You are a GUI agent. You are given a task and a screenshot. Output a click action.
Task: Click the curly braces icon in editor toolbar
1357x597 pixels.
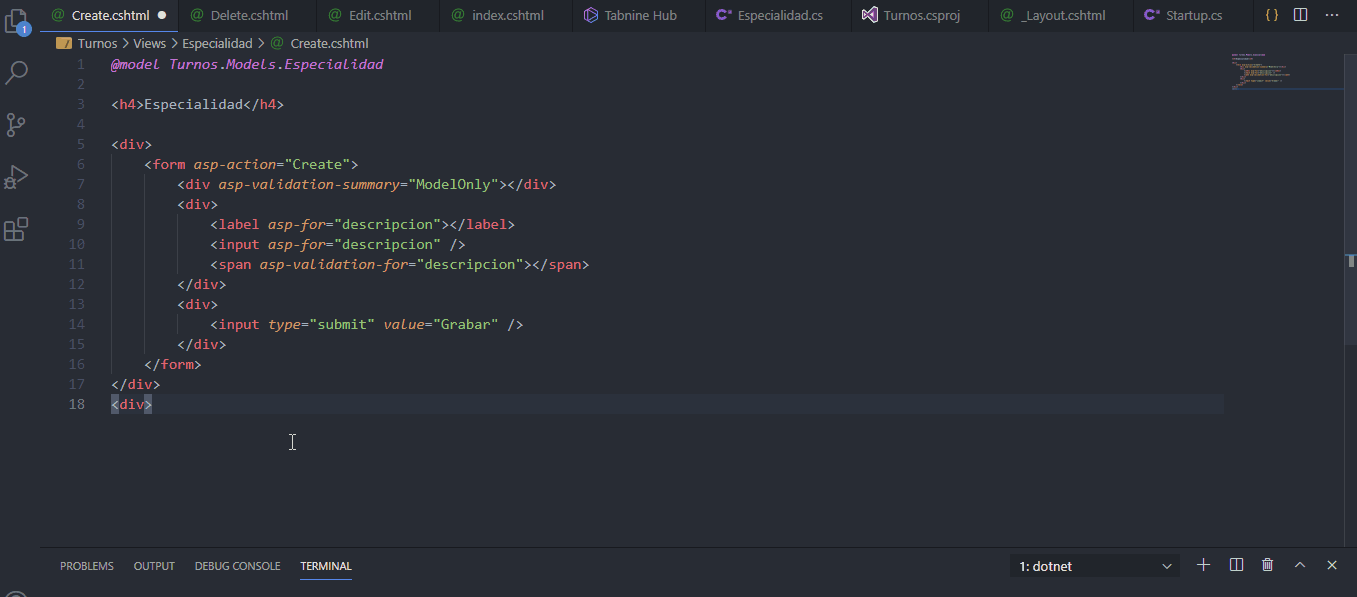pos(1271,15)
